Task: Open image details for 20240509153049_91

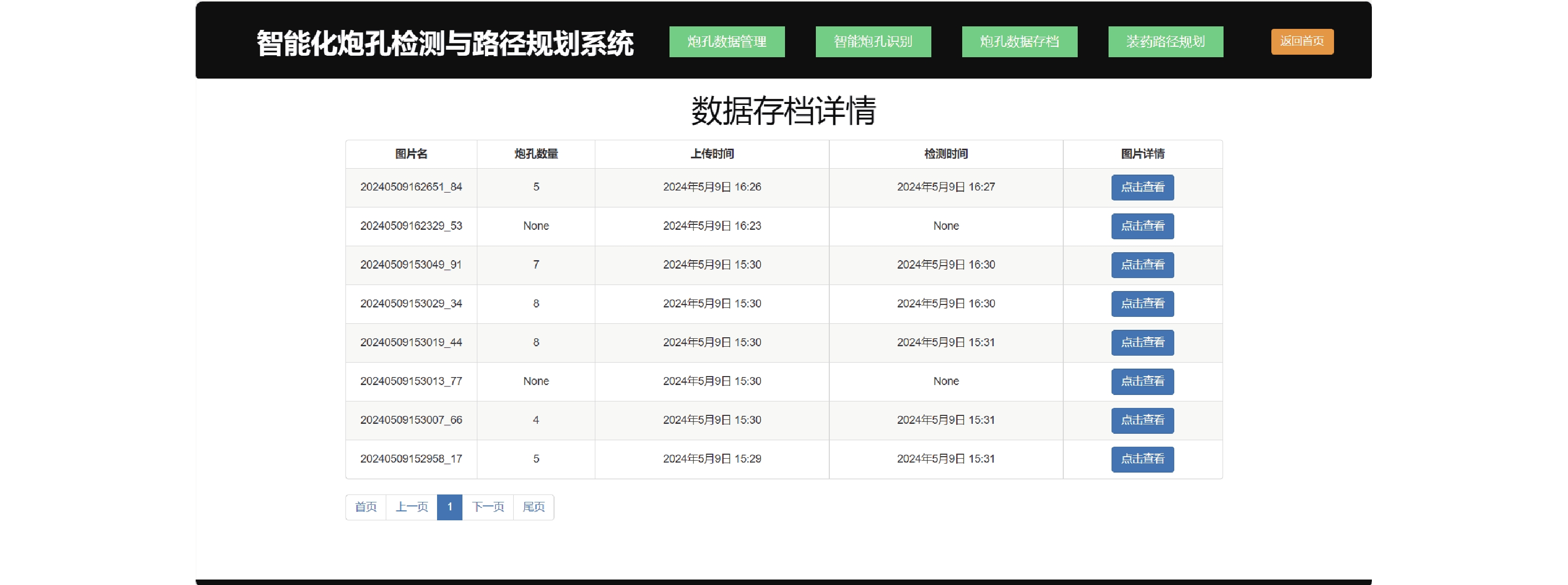Action: 1142,265
